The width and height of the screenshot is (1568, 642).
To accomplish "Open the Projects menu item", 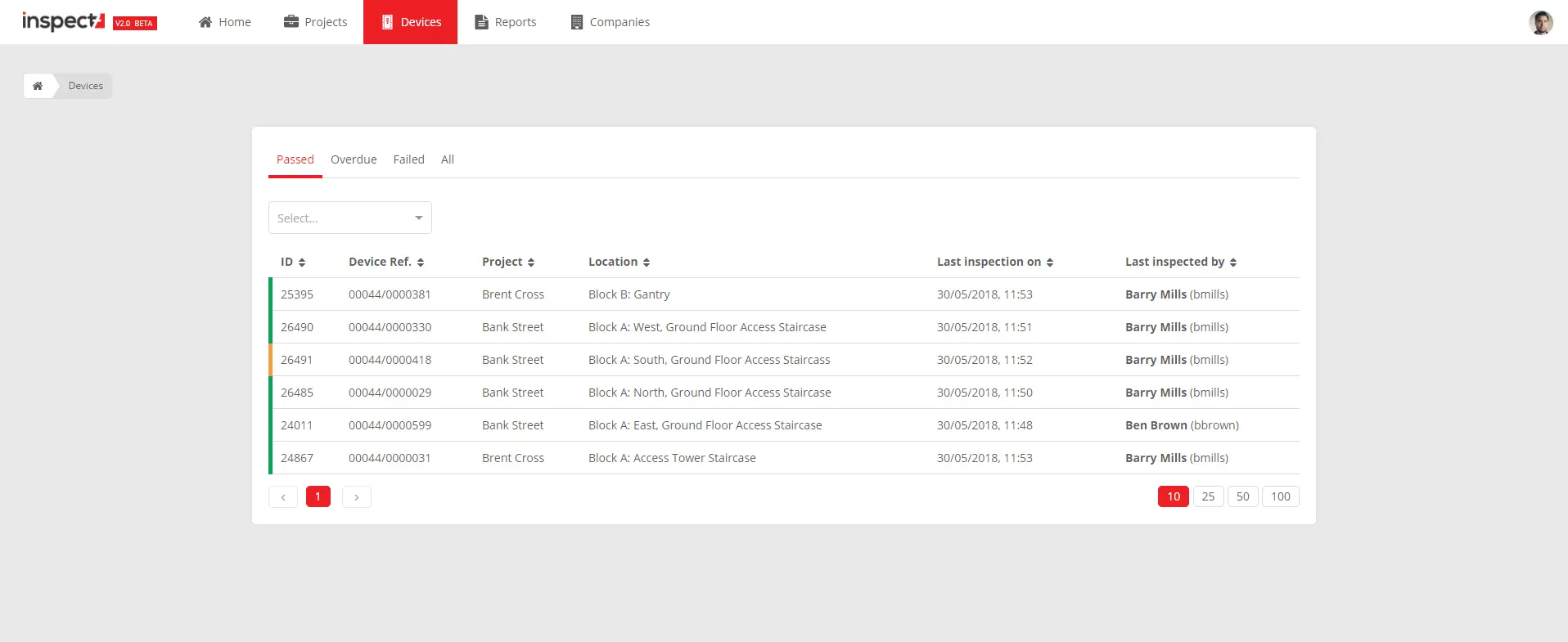I will pyautogui.click(x=315, y=22).
